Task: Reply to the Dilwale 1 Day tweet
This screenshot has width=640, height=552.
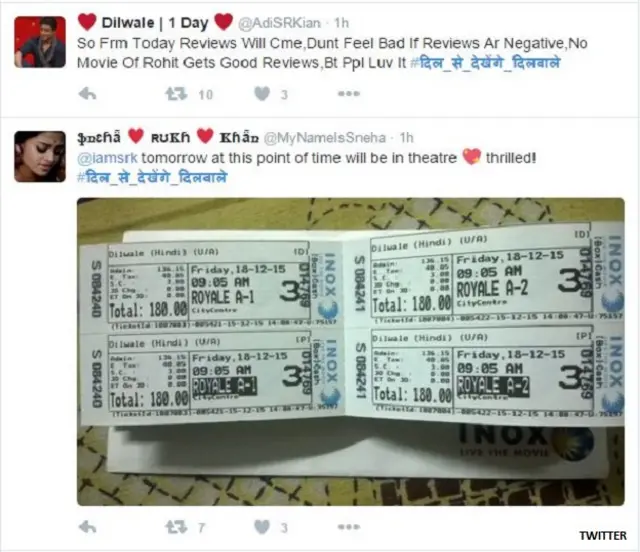Action: point(87,94)
